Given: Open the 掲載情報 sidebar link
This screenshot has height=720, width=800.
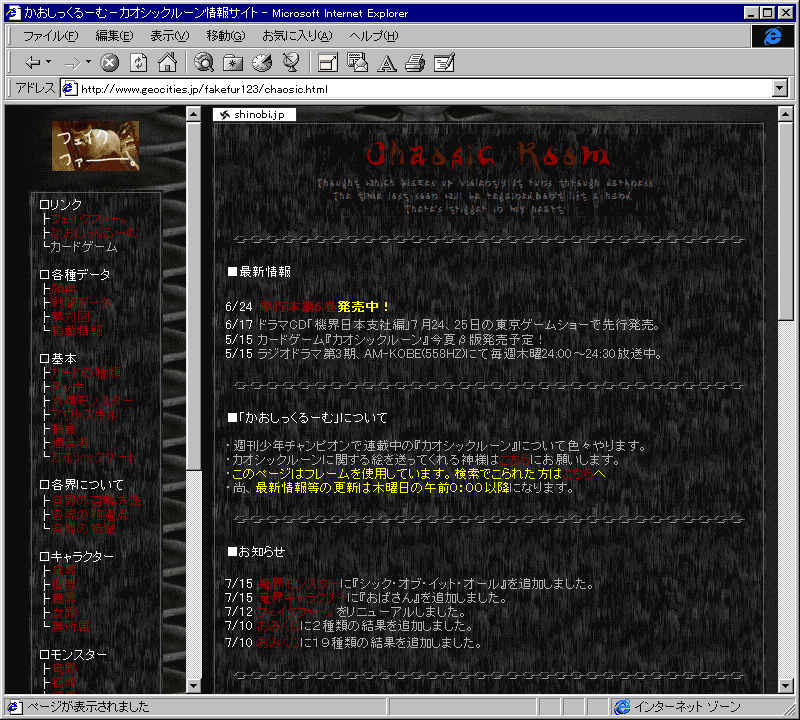Looking at the screenshot, I should coord(77,330).
